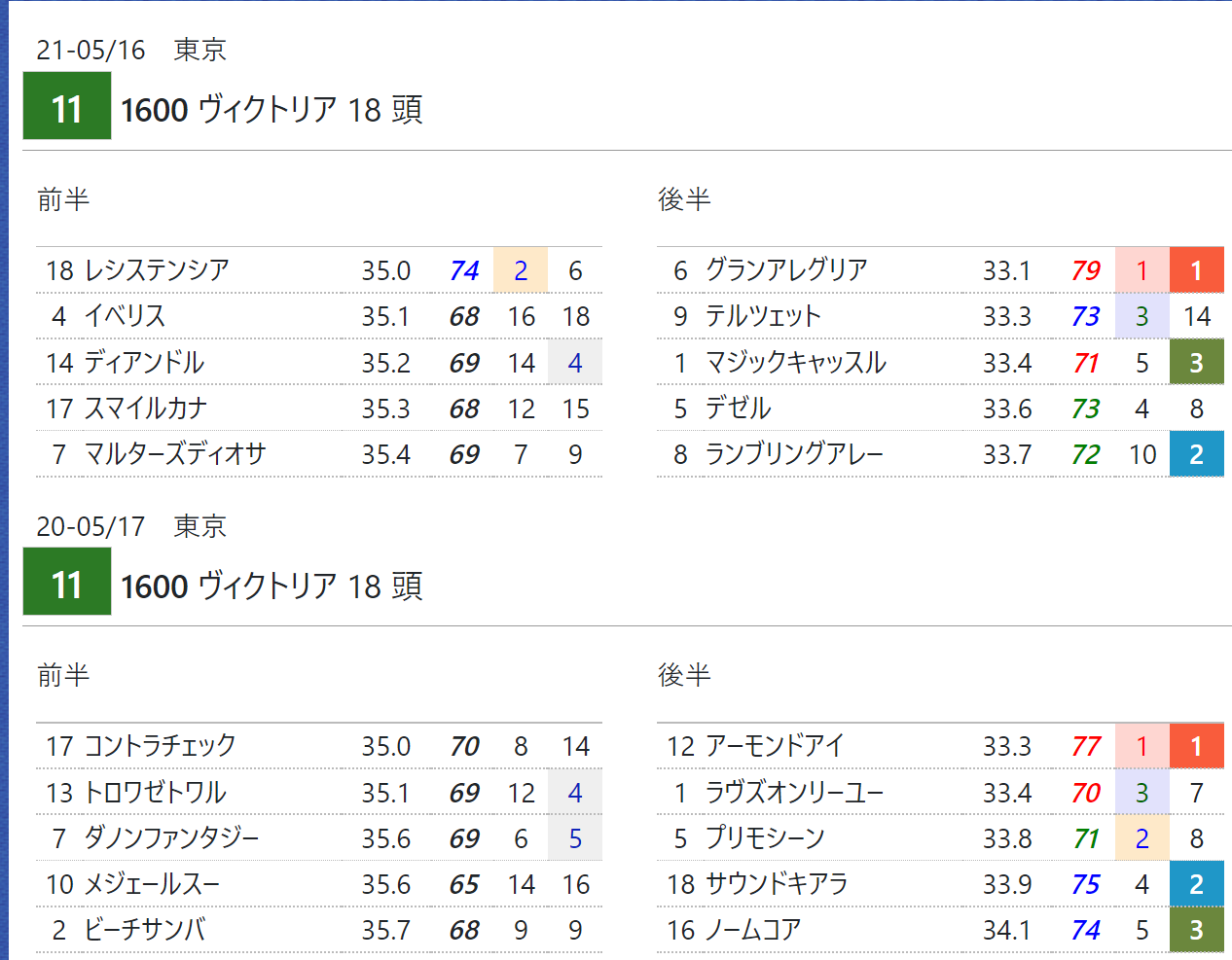This screenshot has height=960, width=1232.
Task: Click green 3rd place badge for ノームコア
Action: 1196,930
